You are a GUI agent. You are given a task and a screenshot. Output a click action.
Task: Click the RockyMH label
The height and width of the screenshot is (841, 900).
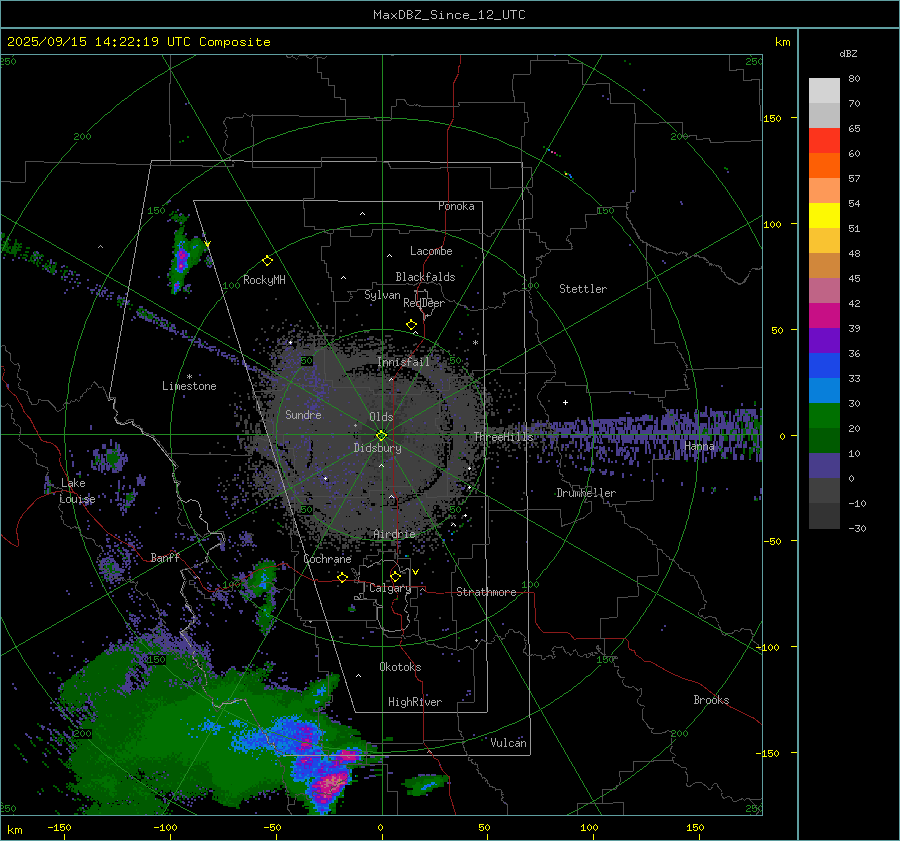click(x=264, y=280)
